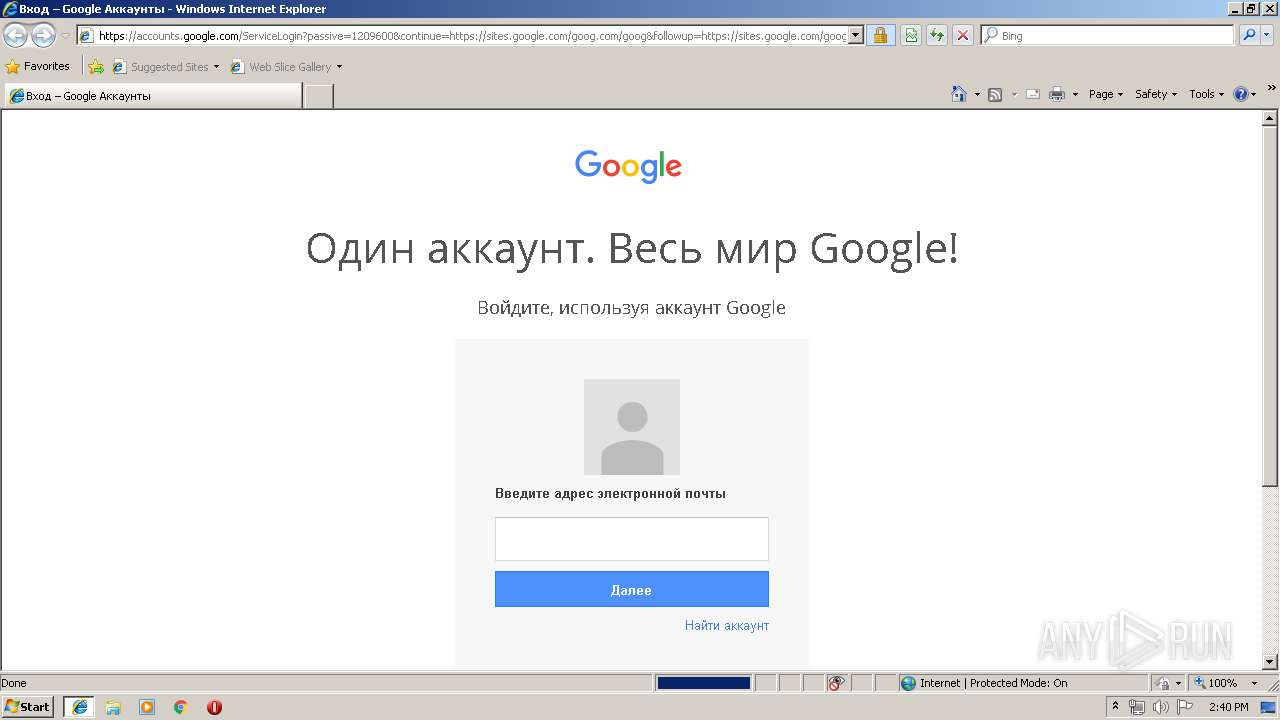Viewport: 1280px width, 720px height.
Task: Click the security lock icon
Action: [880, 36]
